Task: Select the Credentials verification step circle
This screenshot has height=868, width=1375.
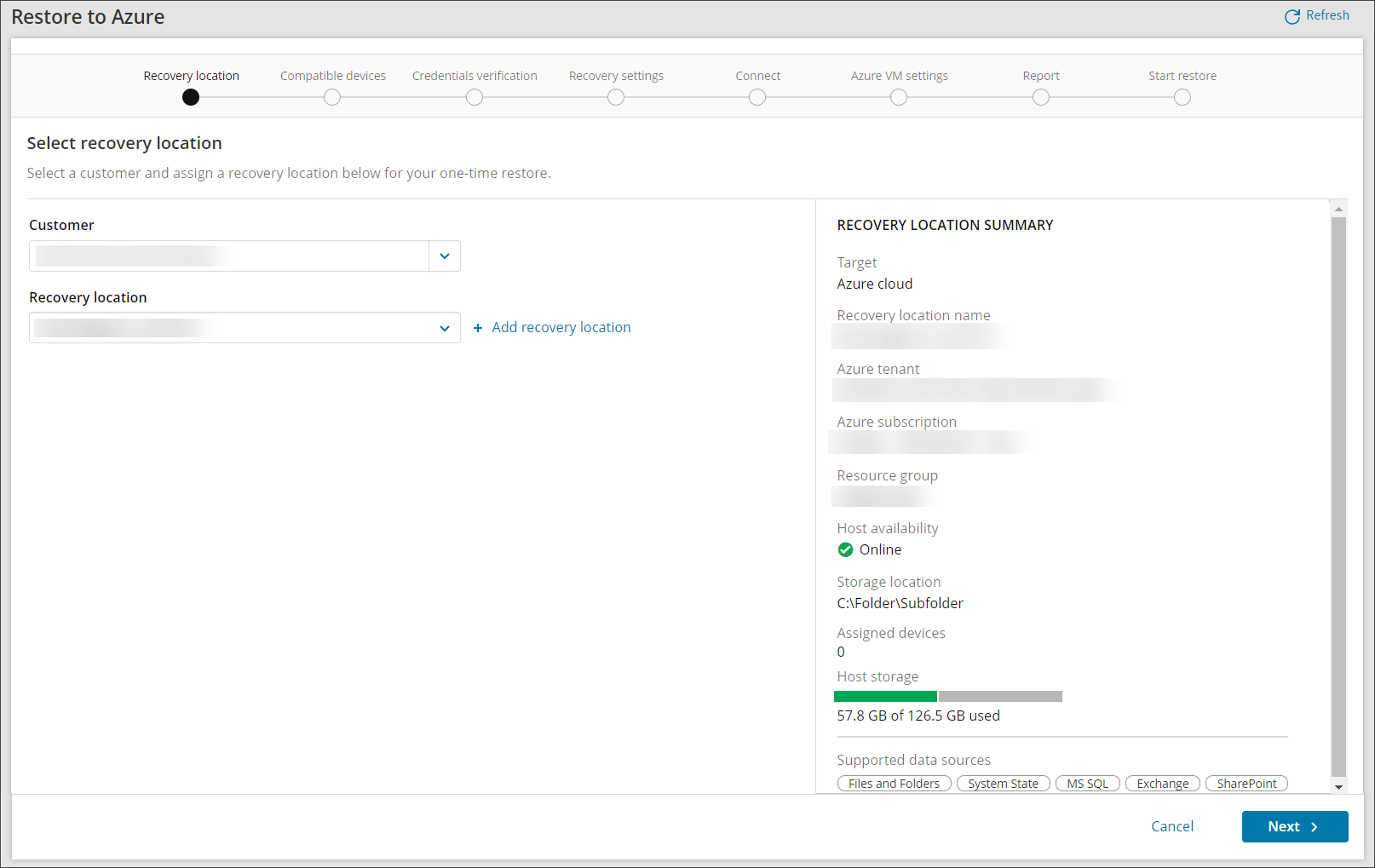Action: click(x=475, y=97)
